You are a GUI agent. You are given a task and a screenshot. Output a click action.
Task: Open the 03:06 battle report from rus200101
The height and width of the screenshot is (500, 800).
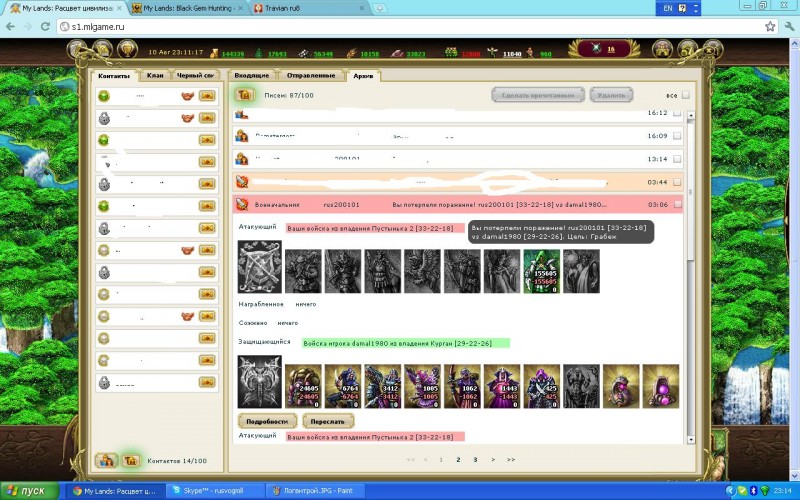click(x=458, y=205)
